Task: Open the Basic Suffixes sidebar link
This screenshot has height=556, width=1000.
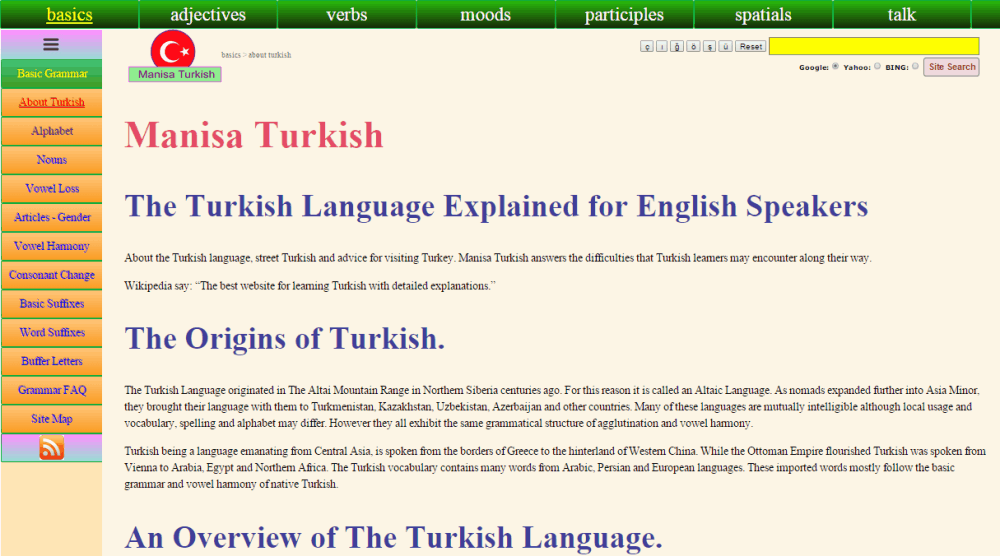Action: click(x=52, y=304)
